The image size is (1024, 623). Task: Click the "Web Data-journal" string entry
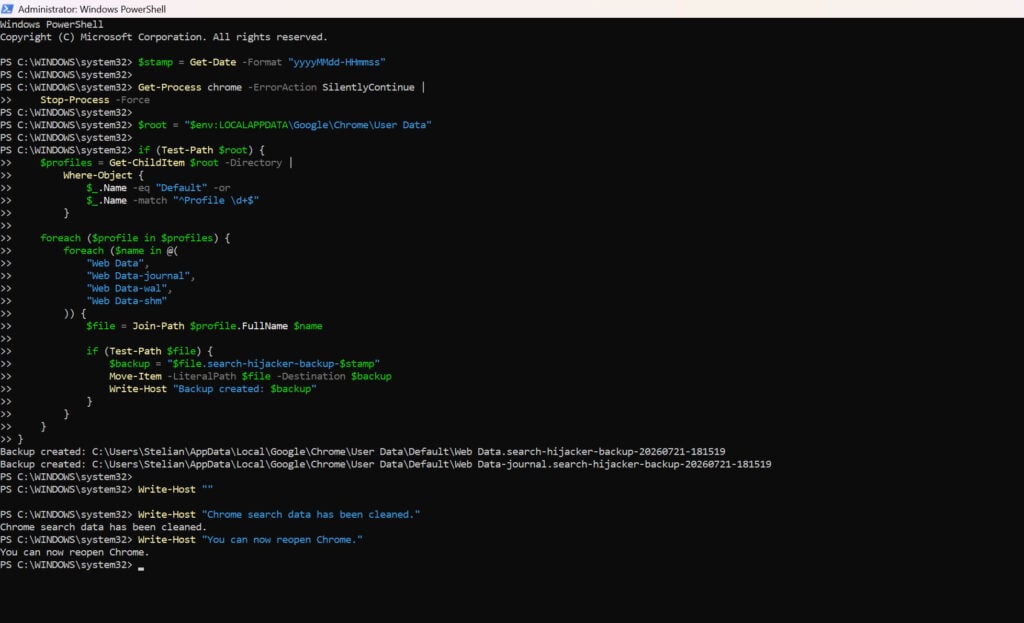click(138, 276)
